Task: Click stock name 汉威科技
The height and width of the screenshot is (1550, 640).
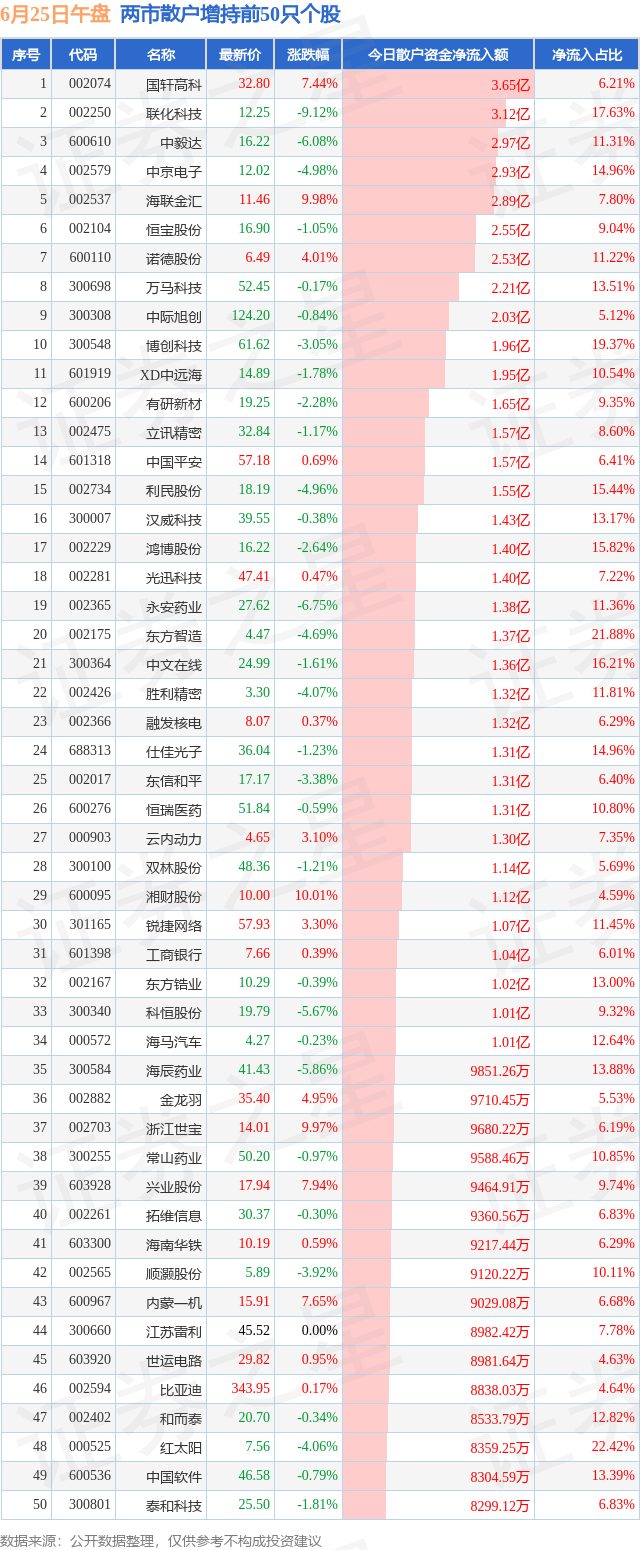Action: 174,520
